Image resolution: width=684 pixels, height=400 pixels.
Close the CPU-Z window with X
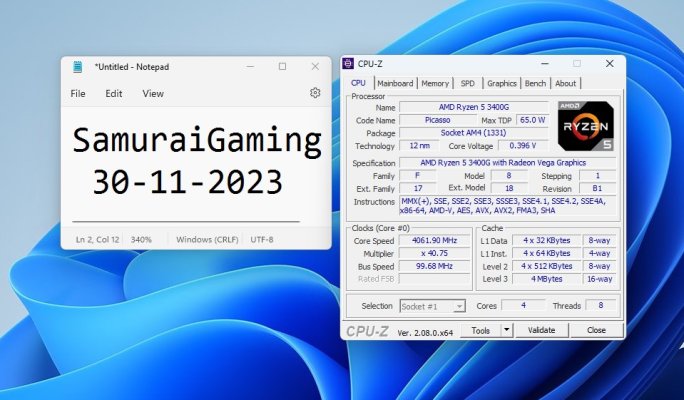tap(609, 64)
